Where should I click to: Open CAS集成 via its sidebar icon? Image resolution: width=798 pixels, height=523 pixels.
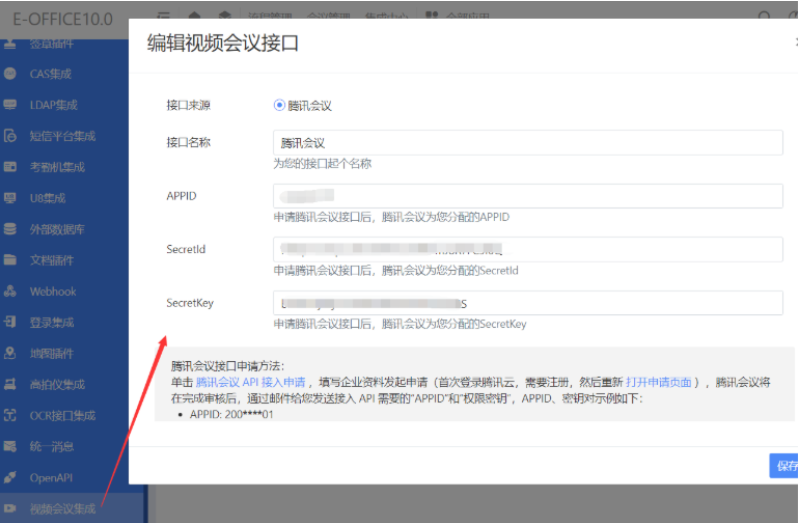click(x=10, y=74)
